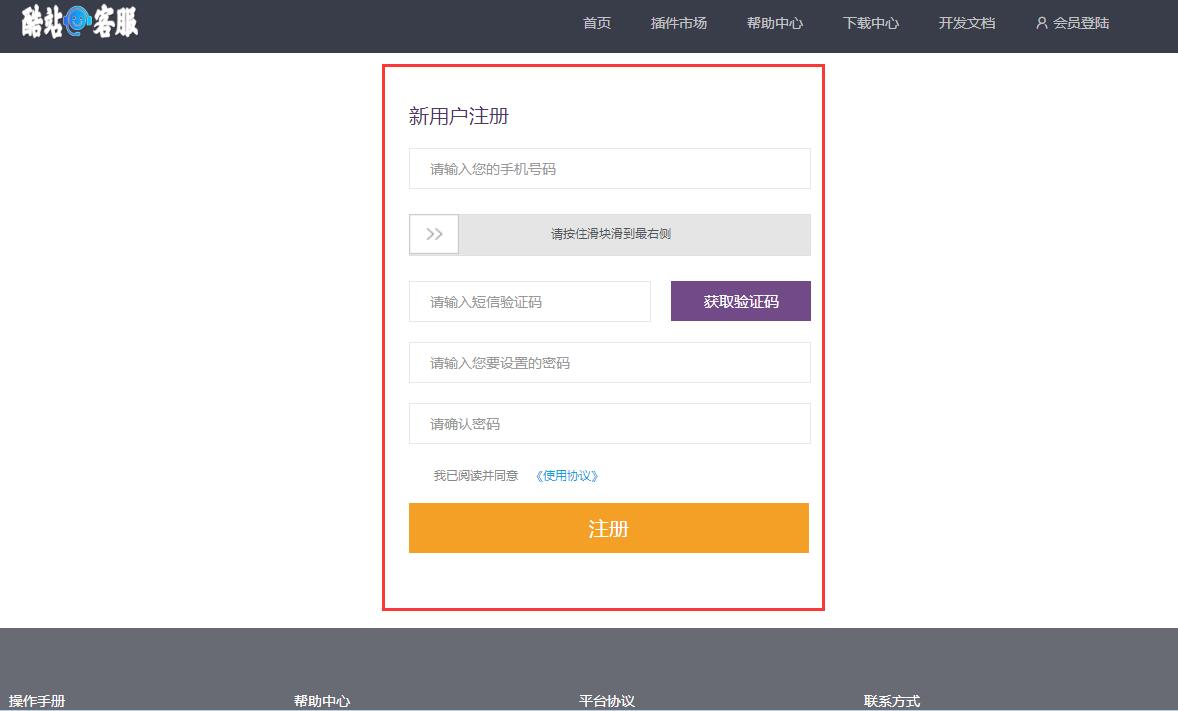Click 联系方式 in the footer
This screenshot has height=711, width=1178.
[x=892, y=701]
